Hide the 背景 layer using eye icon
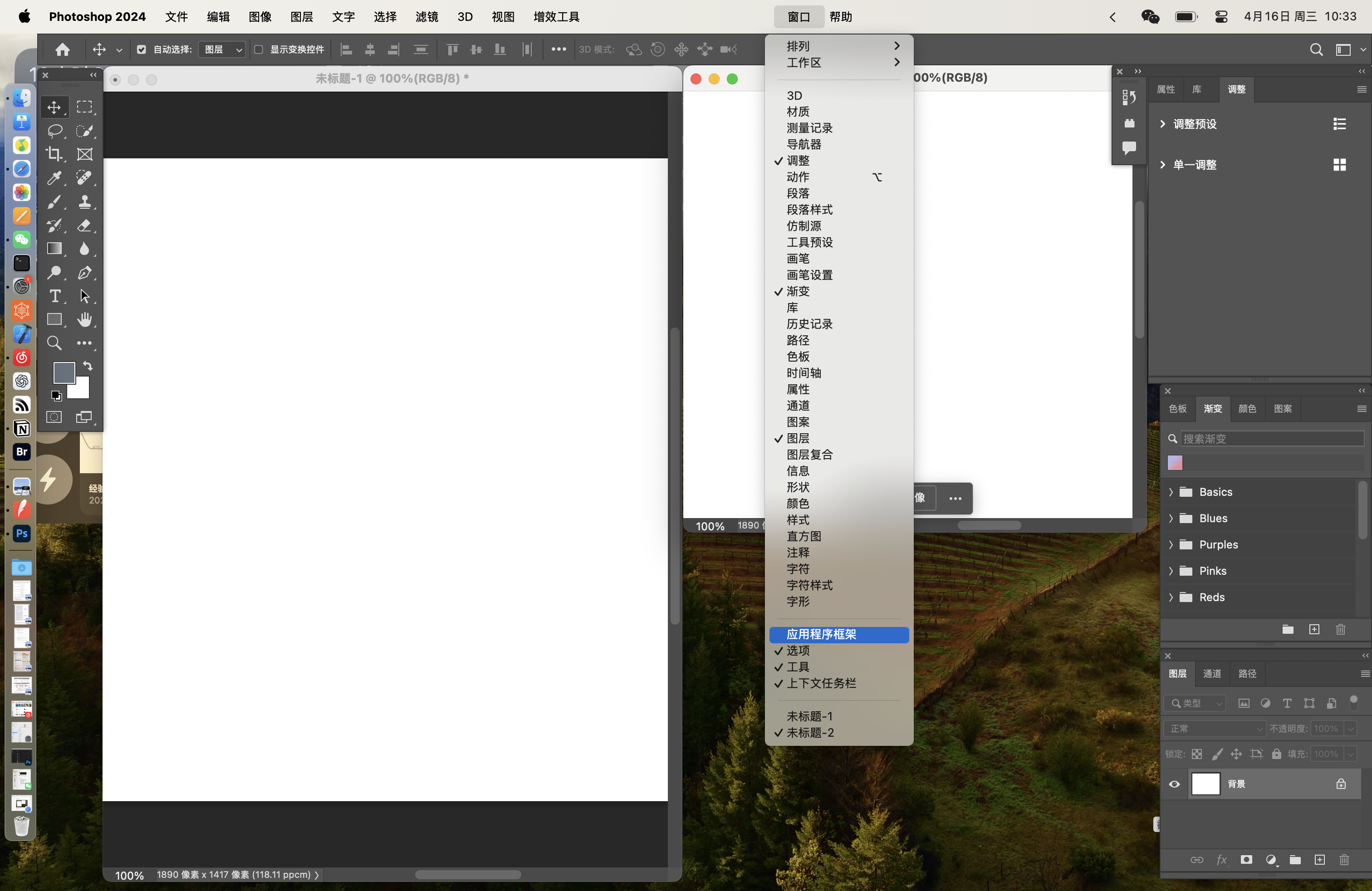 pos(1174,784)
